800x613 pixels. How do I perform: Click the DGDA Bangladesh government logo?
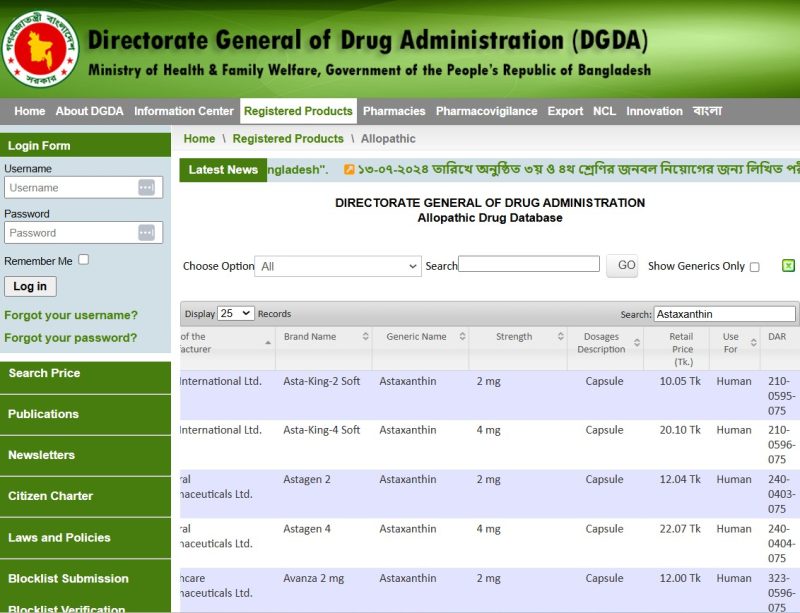pos(40,48)
